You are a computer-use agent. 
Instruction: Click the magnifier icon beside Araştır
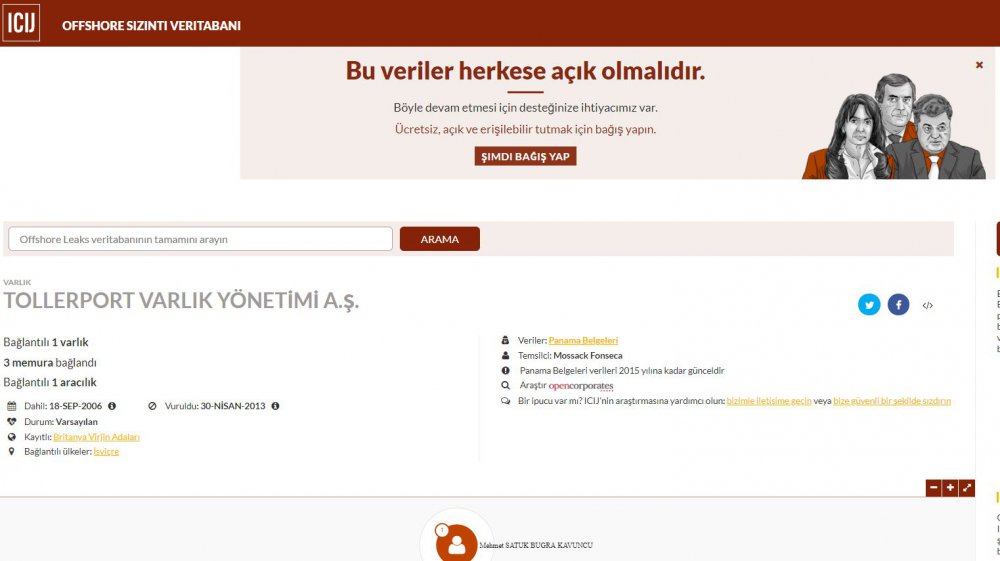505,386
